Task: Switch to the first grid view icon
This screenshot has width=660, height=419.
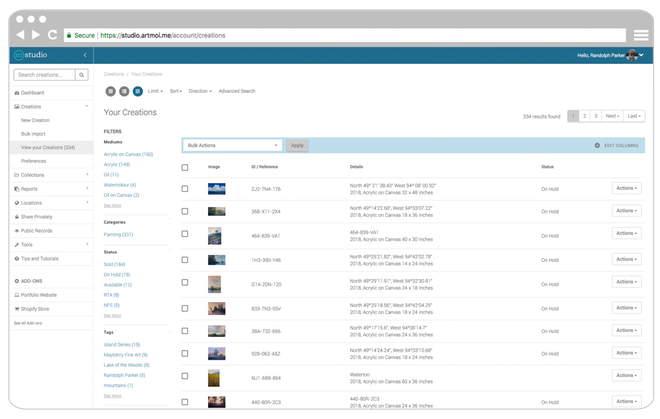Action: 110,91
